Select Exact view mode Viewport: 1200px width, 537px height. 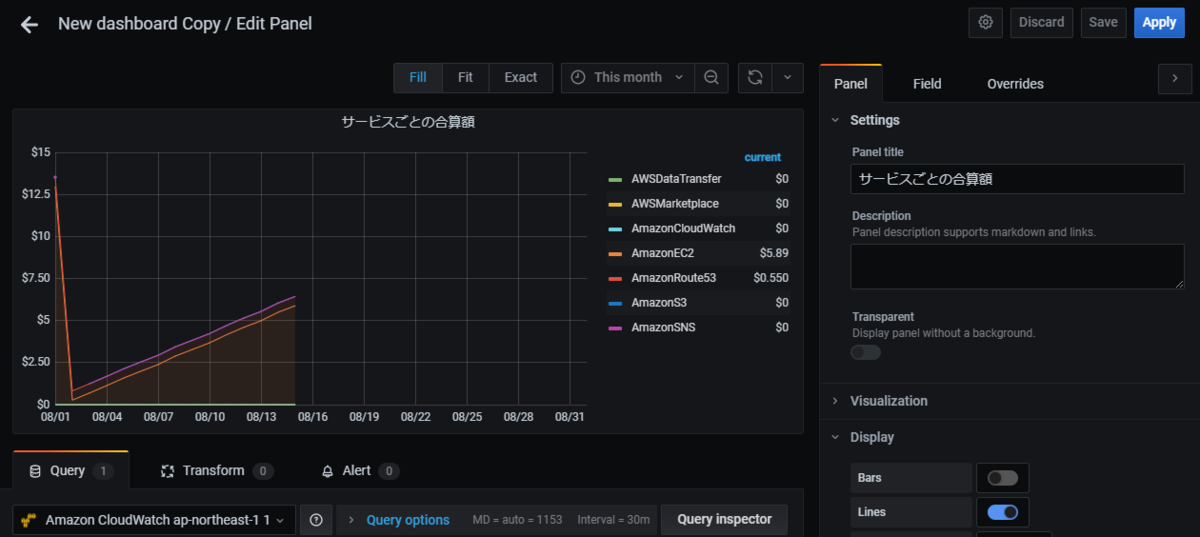point(520,77)
